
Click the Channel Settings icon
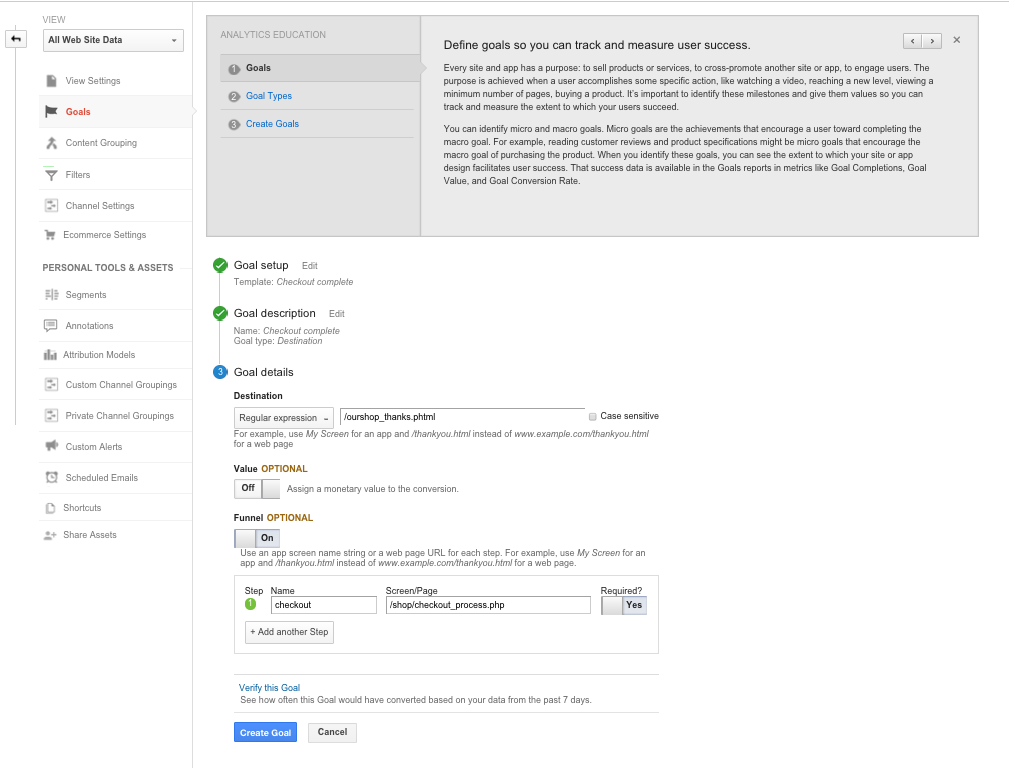pyautogui.click(x=51, y=205)
